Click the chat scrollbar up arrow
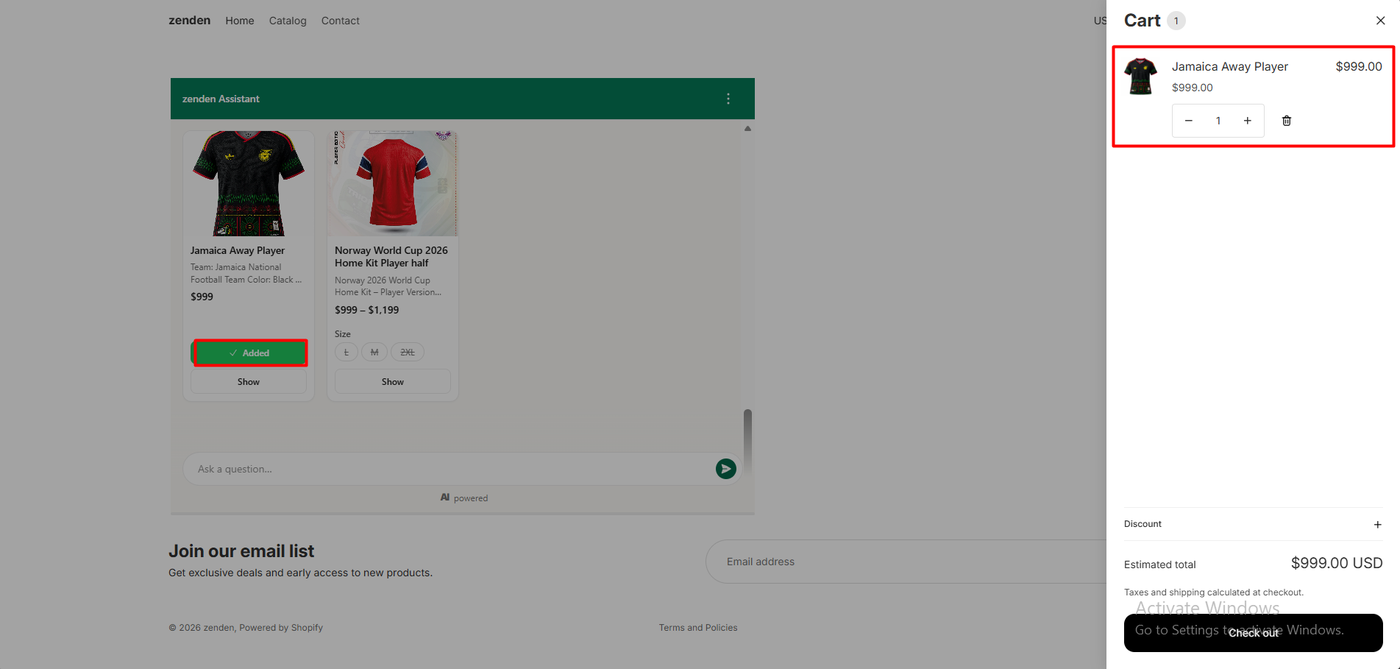Image resolution: width=1400 pixels, height=669 pixels. tap(747, 128)
